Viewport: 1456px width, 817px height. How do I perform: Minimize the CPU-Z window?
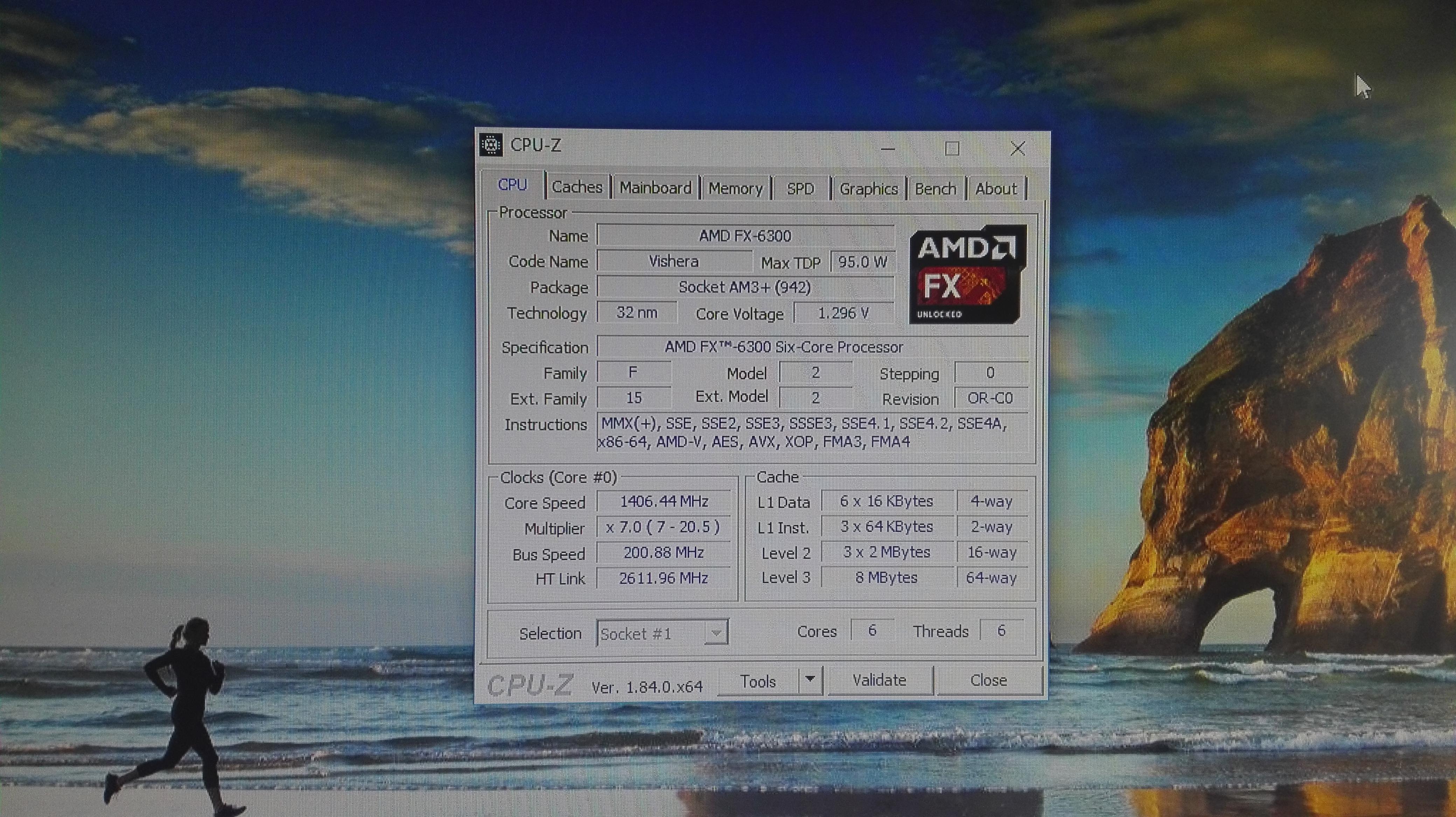(888, 149)
